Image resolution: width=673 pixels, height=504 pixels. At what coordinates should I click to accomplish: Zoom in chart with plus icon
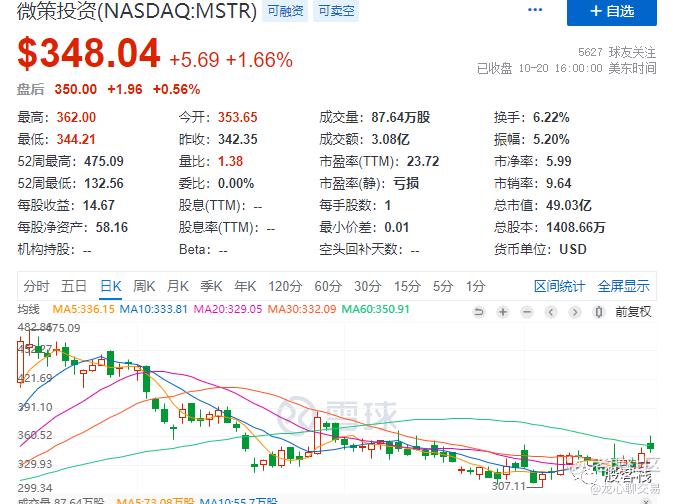click(503, 312)
